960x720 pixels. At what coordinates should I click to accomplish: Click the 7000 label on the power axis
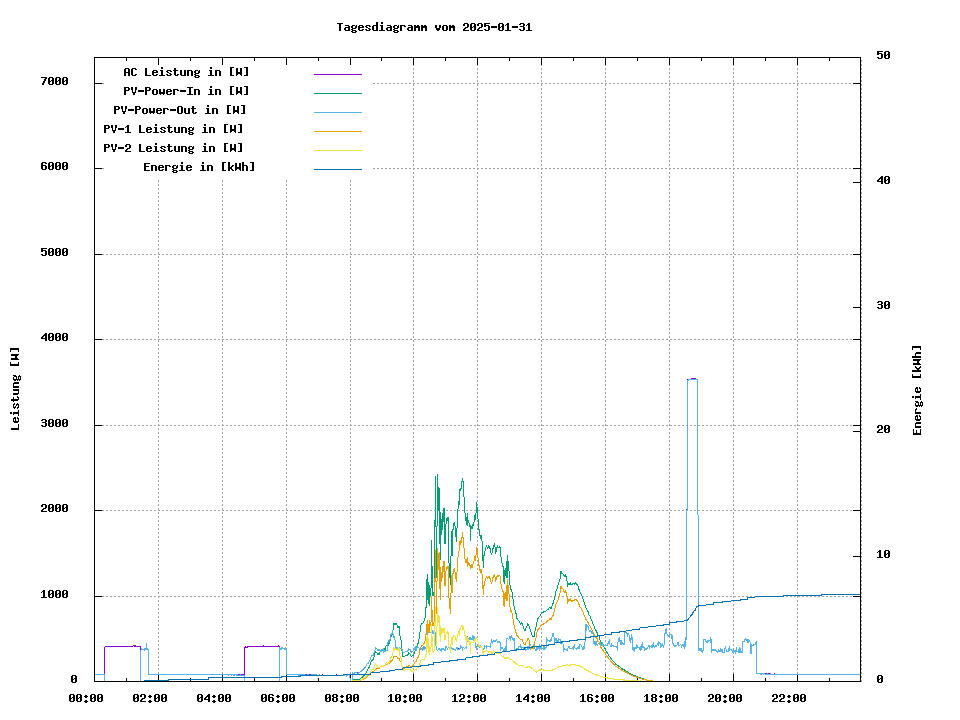point(54,82)
